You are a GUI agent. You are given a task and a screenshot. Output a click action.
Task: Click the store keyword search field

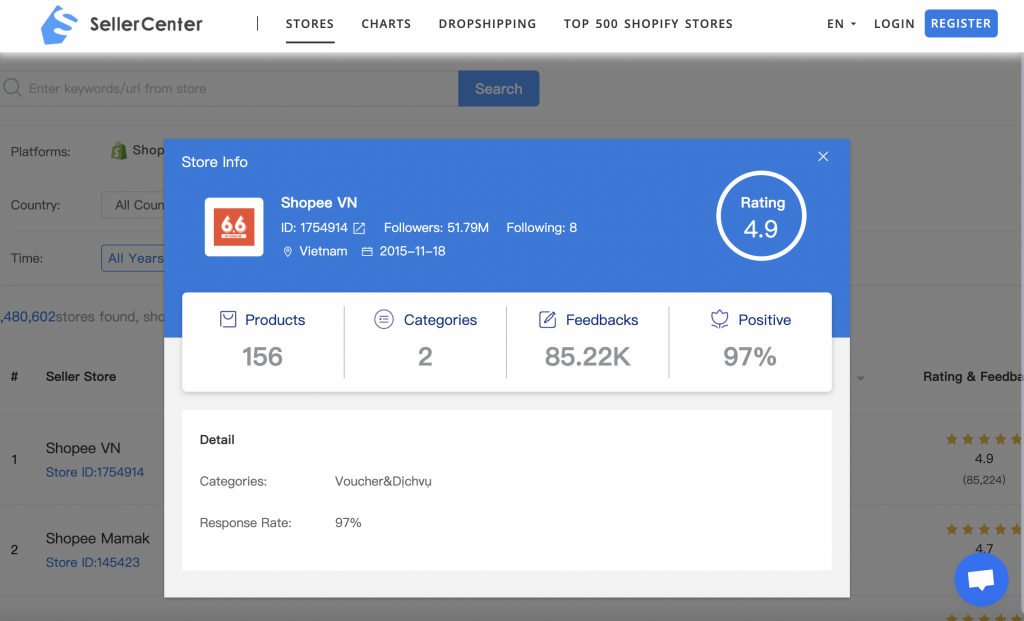[229, 88]
